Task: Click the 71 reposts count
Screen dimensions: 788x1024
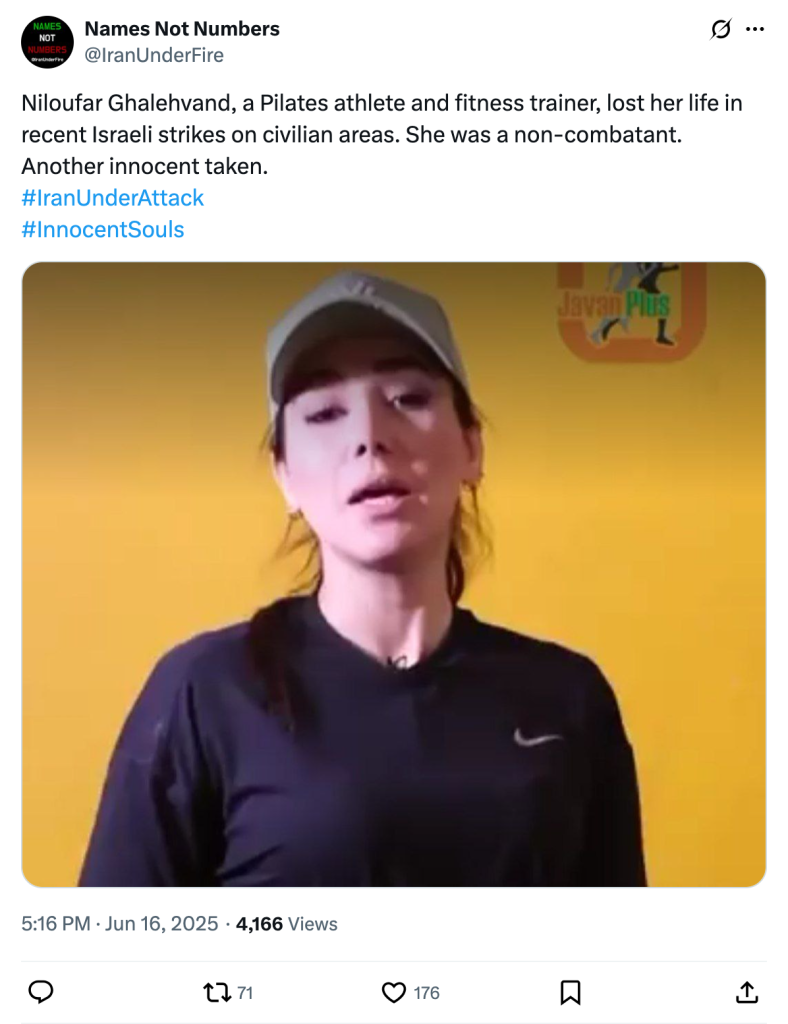Action: (x=245, y=993)
